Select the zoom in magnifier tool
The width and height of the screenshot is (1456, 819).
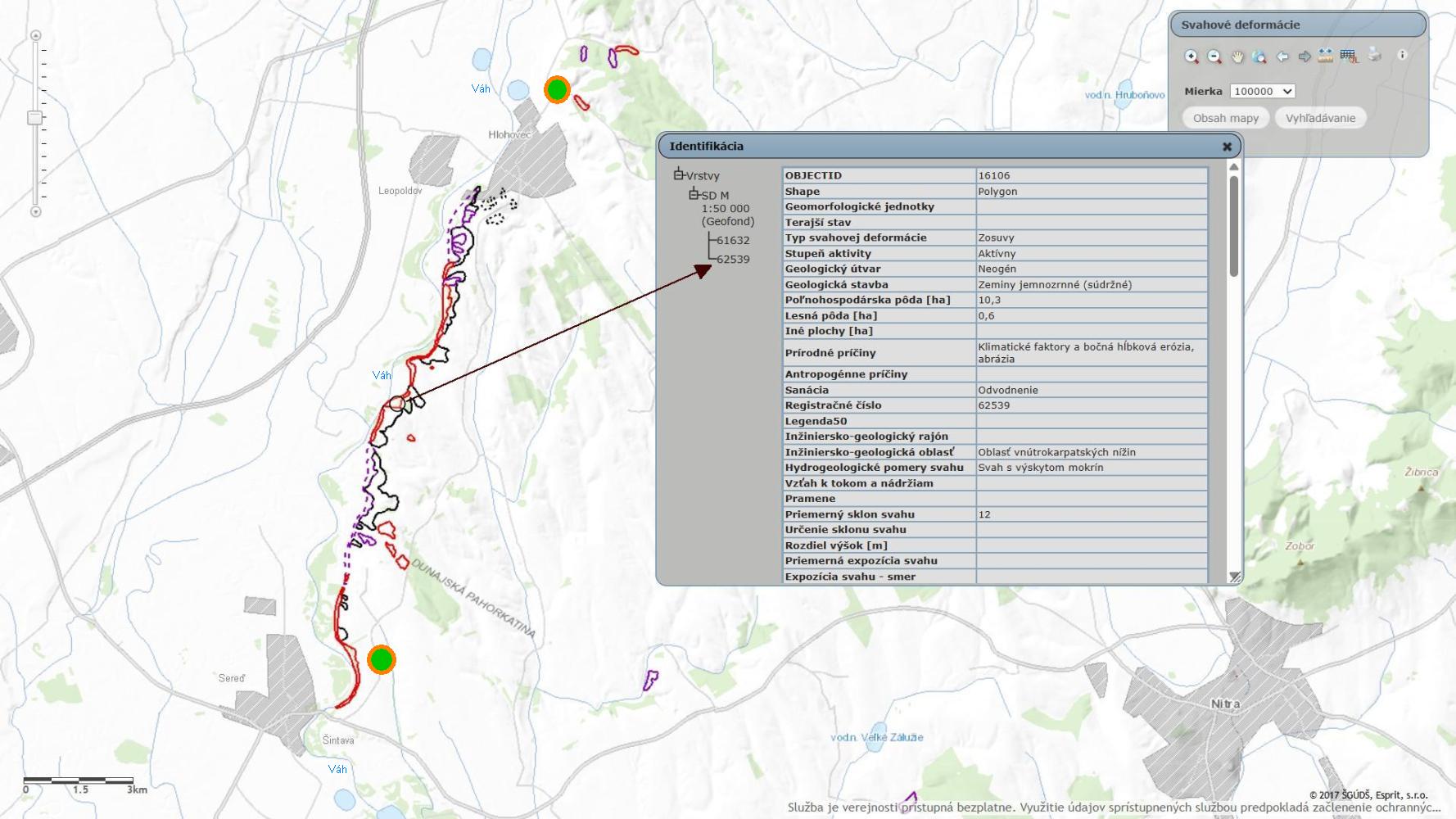tap(1191, 57)
